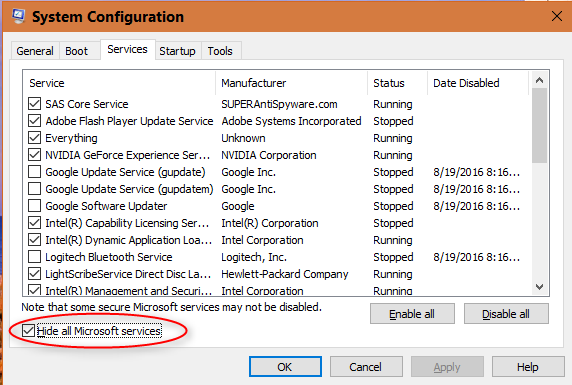This screenshot has width=572, height=385.
Task: Click the Disable all button
Action: click(506, 314)
